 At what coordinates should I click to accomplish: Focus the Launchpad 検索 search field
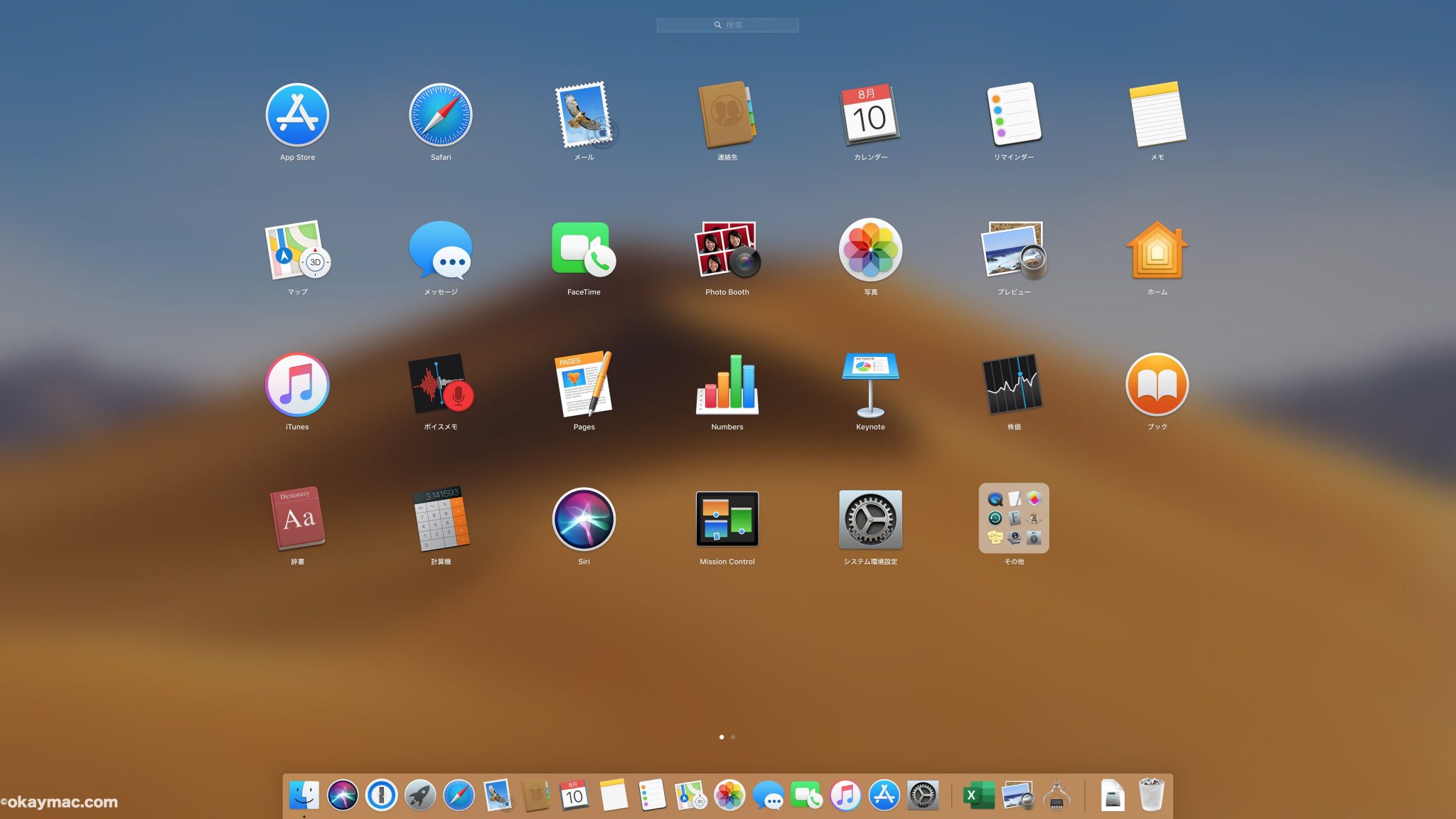click(x=727, y=25)
